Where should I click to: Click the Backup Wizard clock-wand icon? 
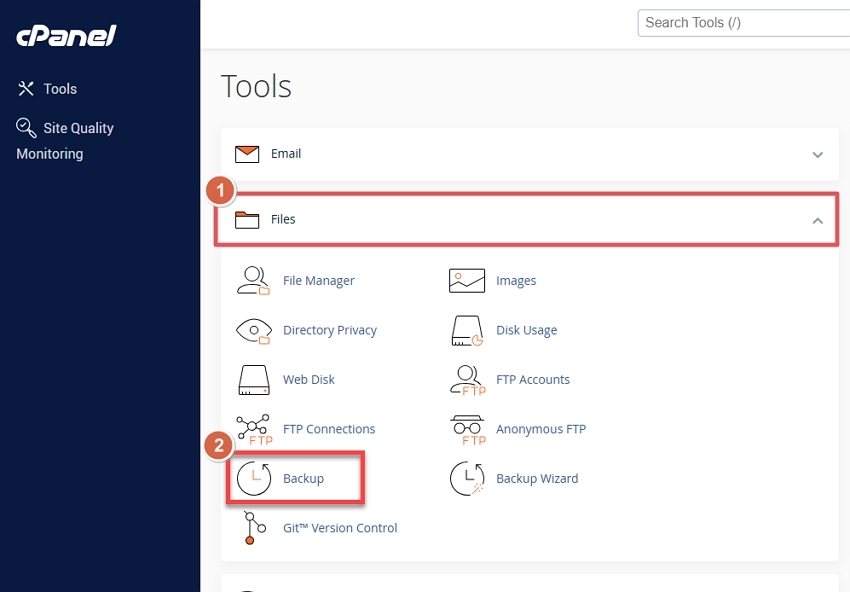tap(467, 478)
